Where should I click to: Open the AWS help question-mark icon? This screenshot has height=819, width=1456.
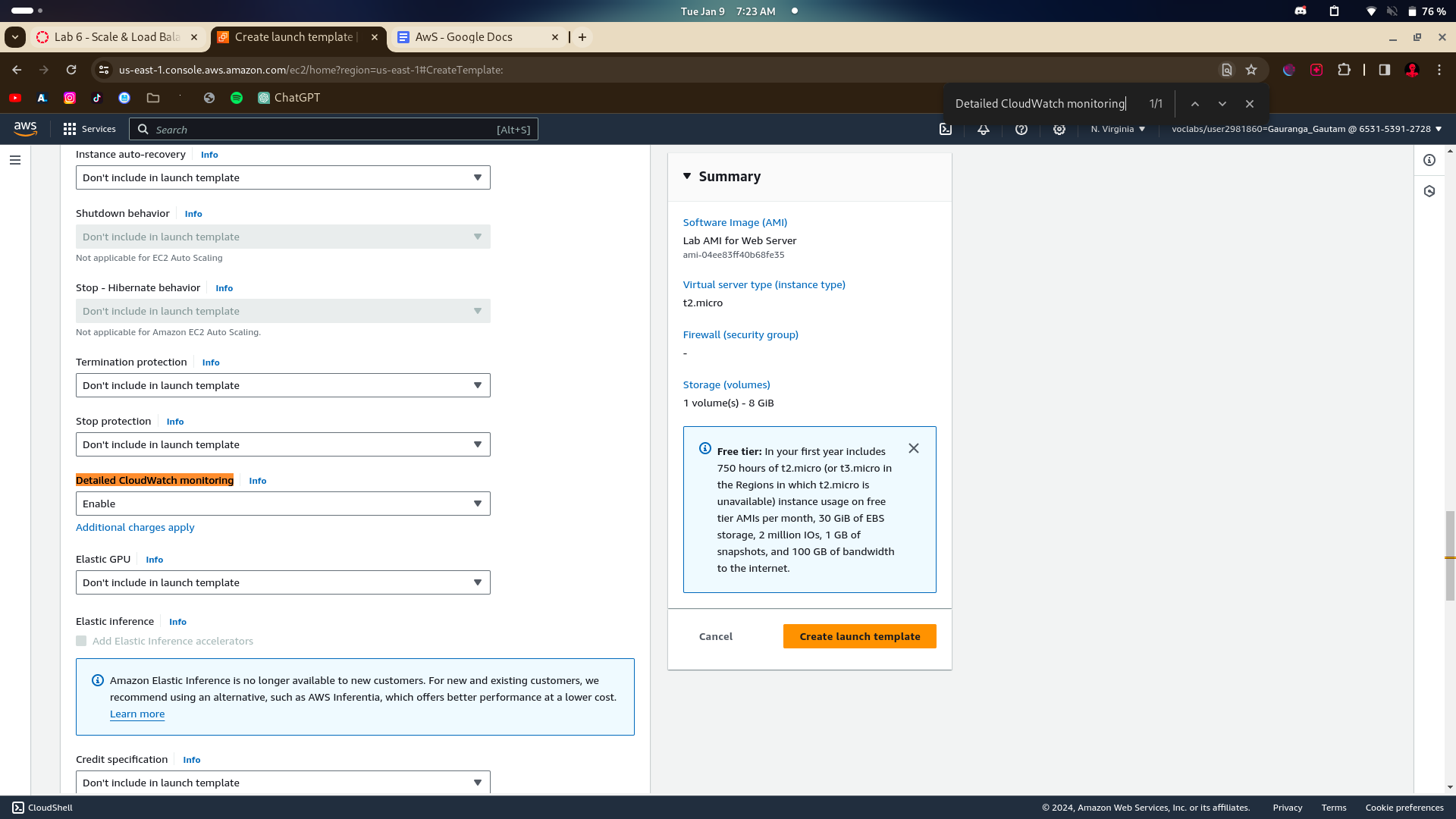pos(1021,130)
